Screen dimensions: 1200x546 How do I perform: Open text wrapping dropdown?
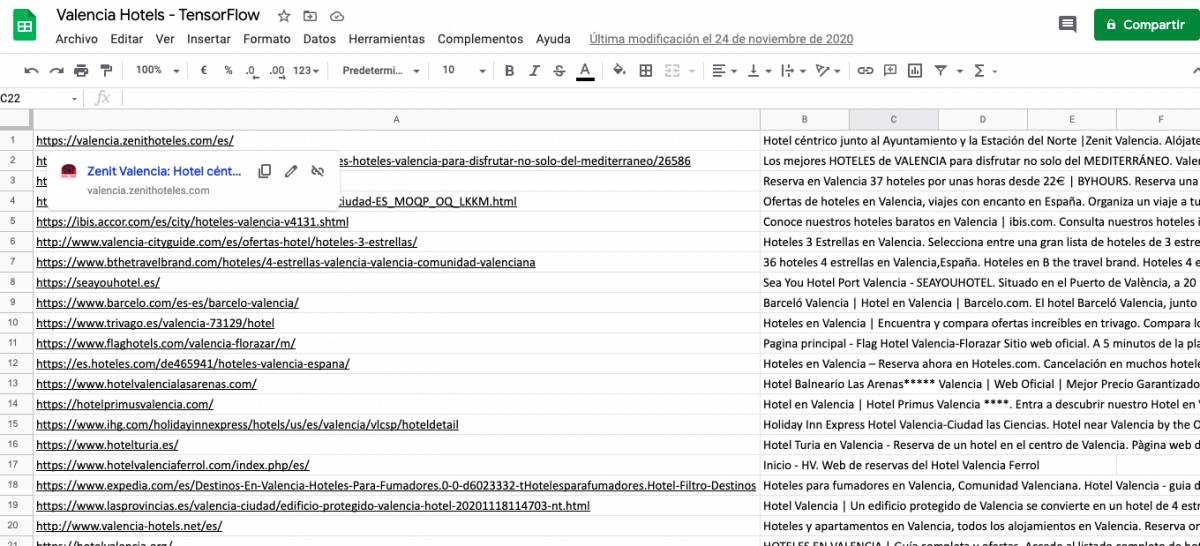792,71
